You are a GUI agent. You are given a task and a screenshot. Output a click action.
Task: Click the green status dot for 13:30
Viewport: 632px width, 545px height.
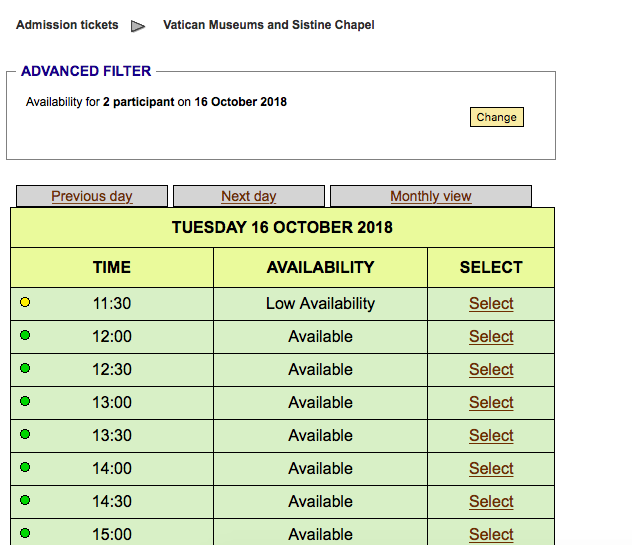coord(25,435)
